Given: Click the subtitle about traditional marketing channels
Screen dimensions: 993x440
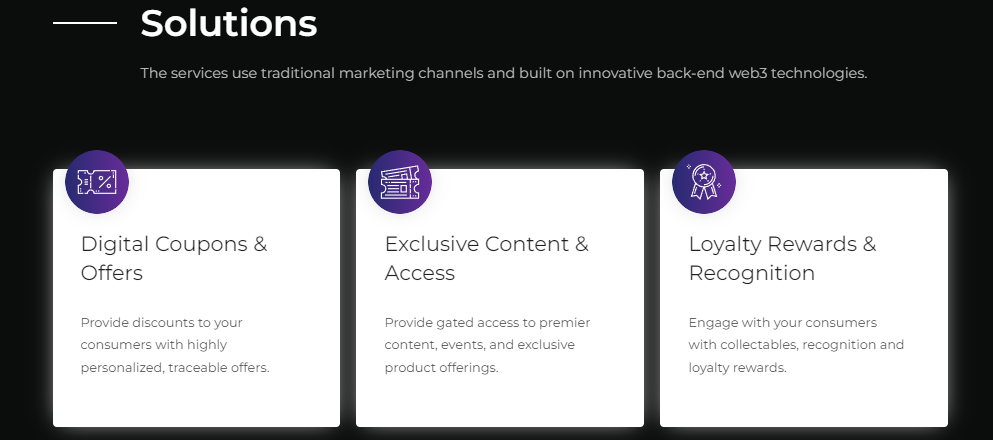Looking at the screenshot, I should point(503,73).
